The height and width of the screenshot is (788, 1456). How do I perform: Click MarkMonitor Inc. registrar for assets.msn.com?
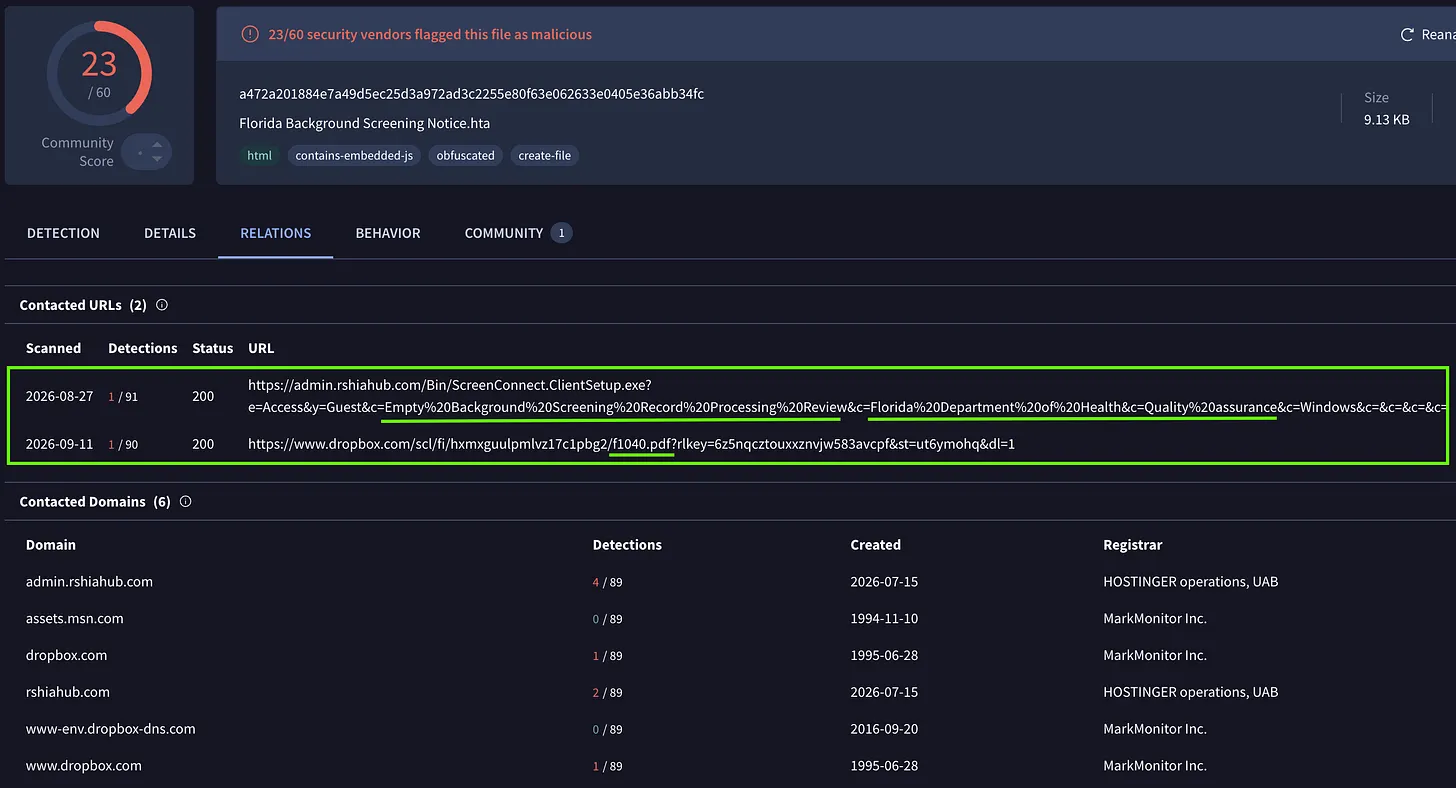(1155, 618)
